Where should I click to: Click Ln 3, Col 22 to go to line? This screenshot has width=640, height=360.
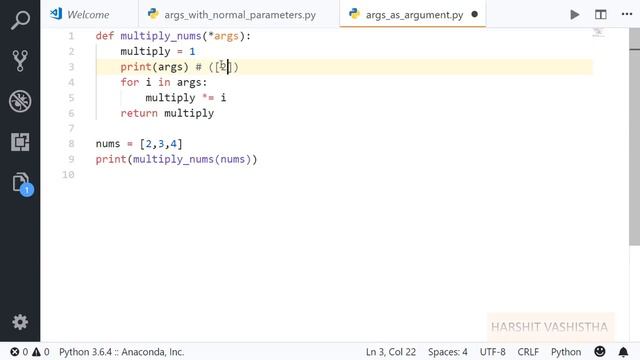tap(391, 352)
